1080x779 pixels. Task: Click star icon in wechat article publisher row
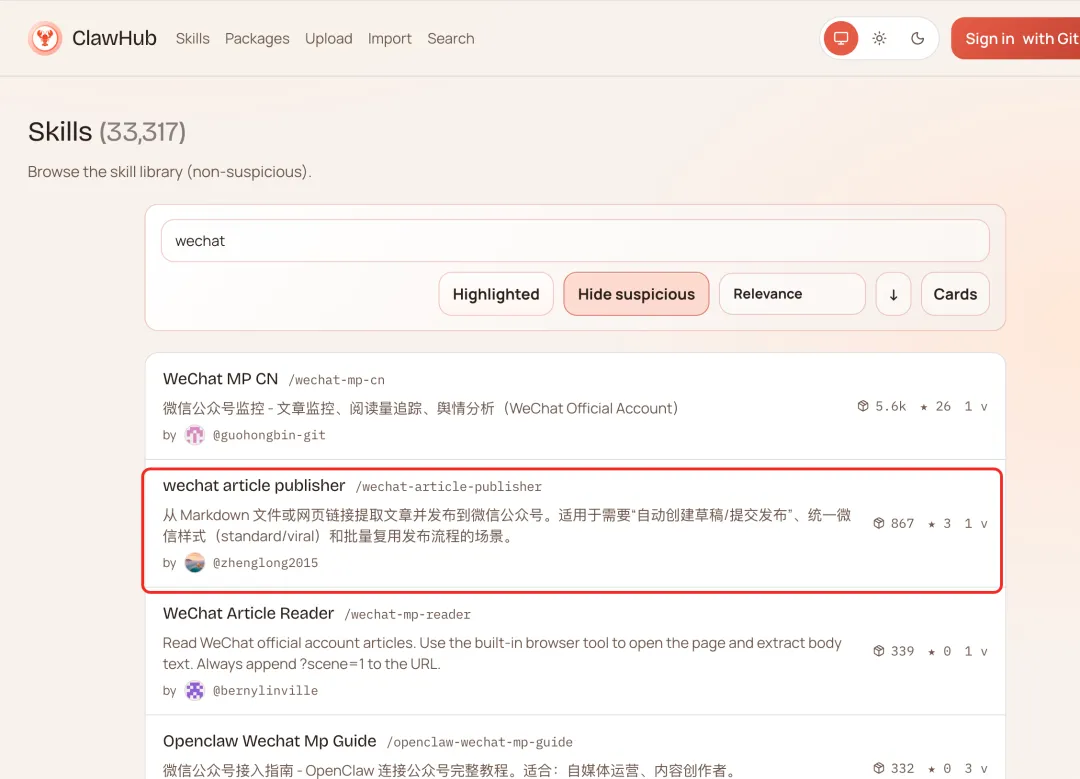(x=932, y=524)
